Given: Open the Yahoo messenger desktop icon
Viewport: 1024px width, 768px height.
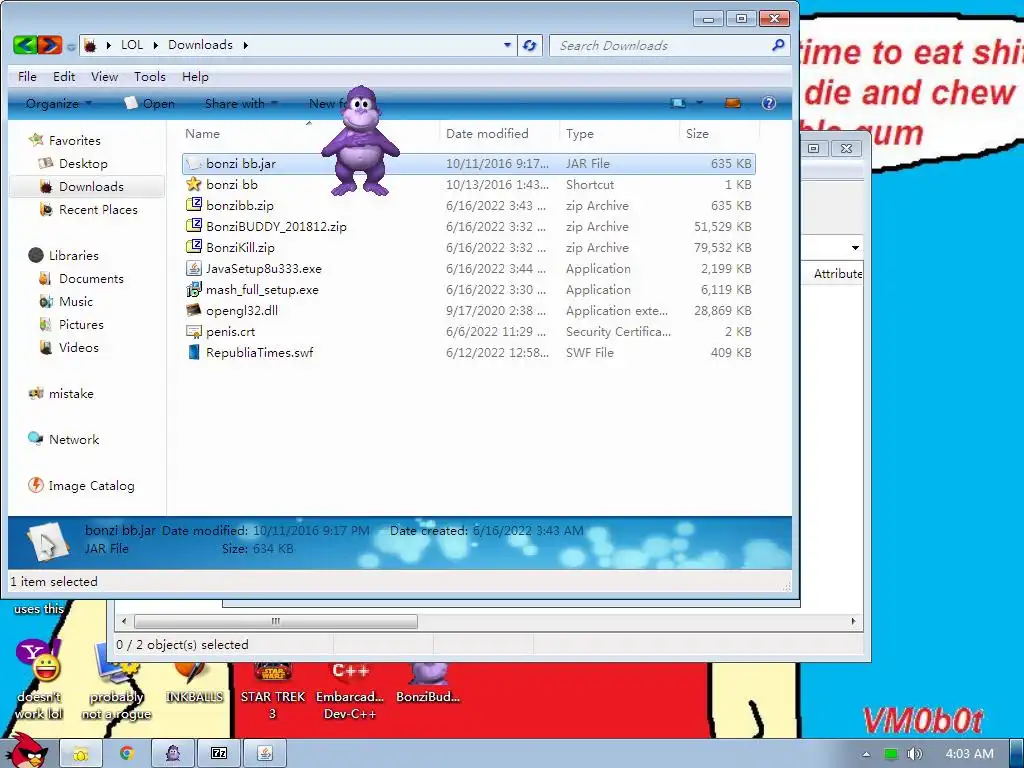Looking at the screenshot, I should pyautogui.click(x=39, y=679).
